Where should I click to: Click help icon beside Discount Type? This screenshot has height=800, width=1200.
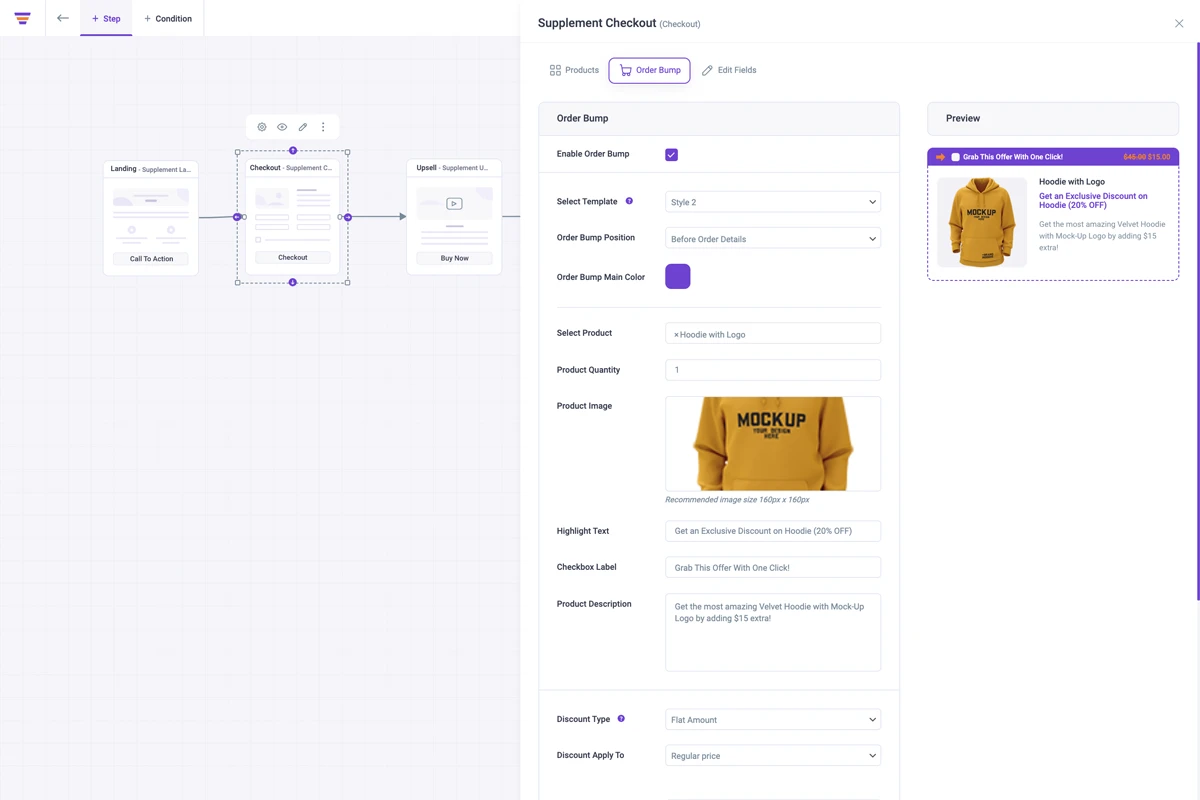[x=621, y=719]
